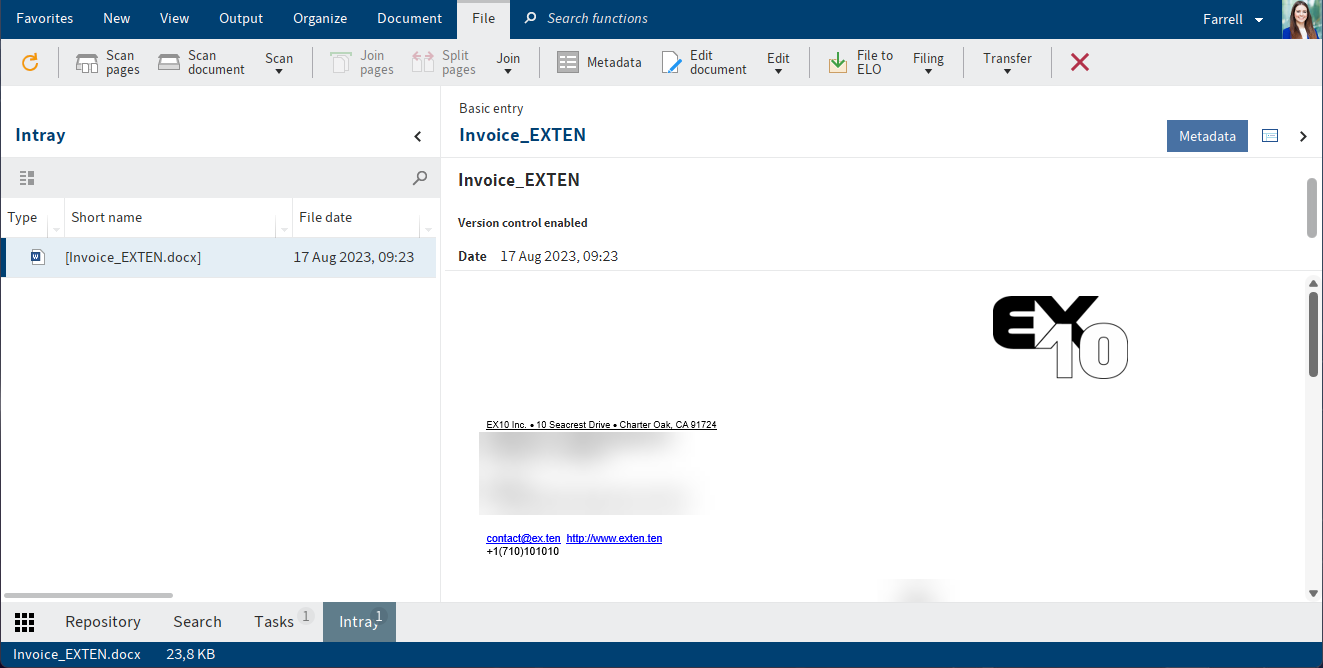Expand the Scan dropdown menu
Image resolution: width=1323 pixels, height=668 pixels.
[279, 64]
